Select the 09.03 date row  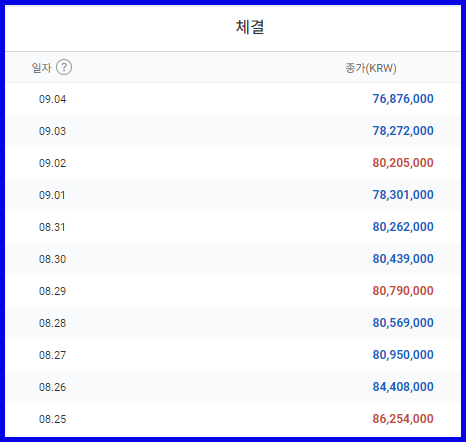tap(233, 131)
